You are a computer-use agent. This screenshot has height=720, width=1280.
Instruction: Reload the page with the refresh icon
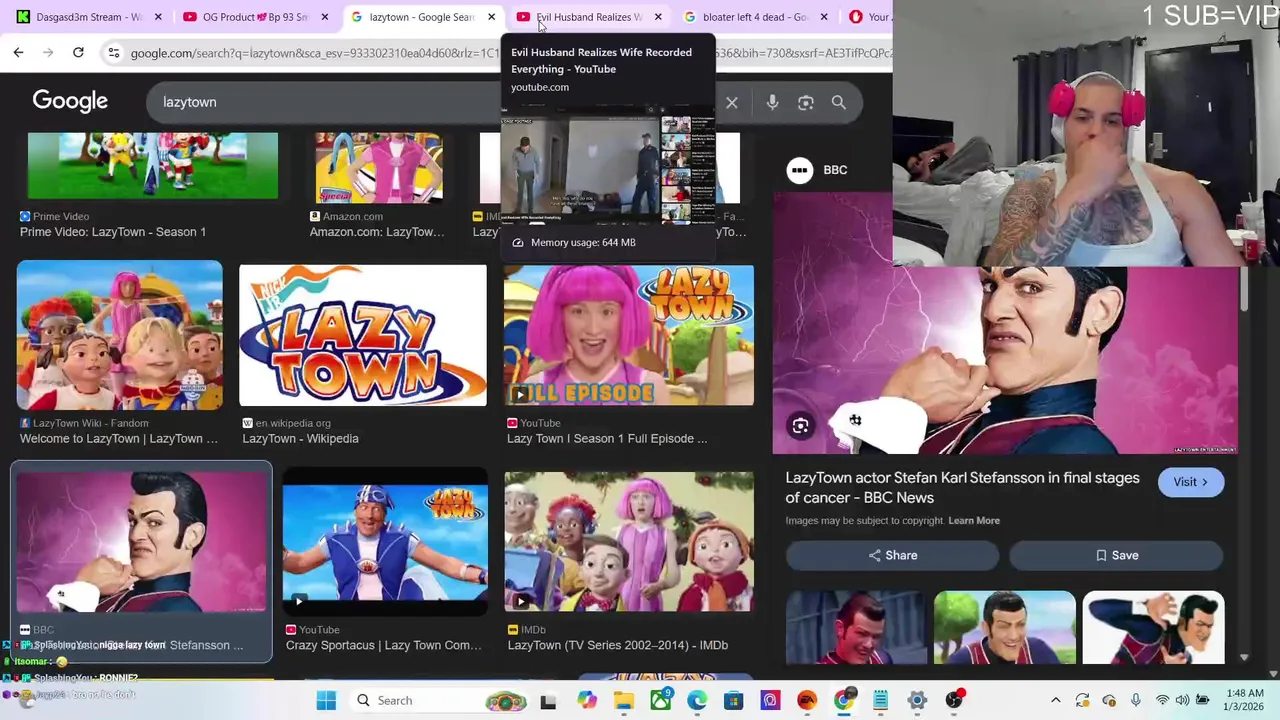[x=78, y=52]
